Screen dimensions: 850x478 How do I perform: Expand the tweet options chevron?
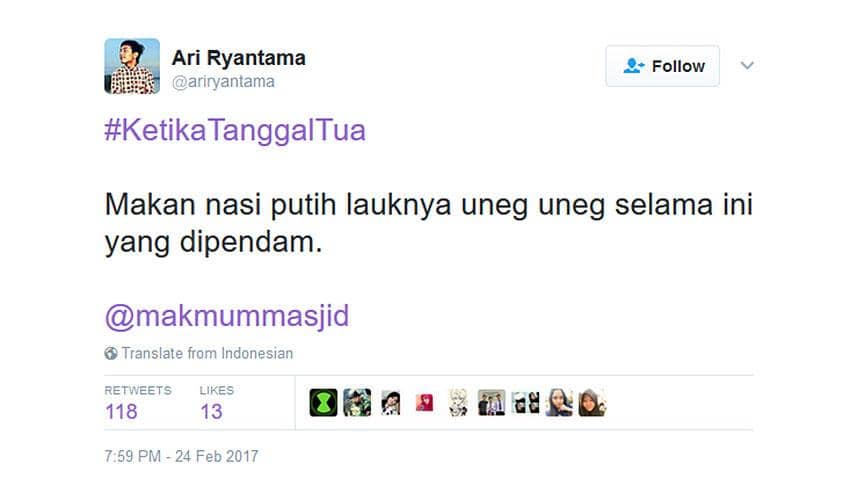pos(747,66)
